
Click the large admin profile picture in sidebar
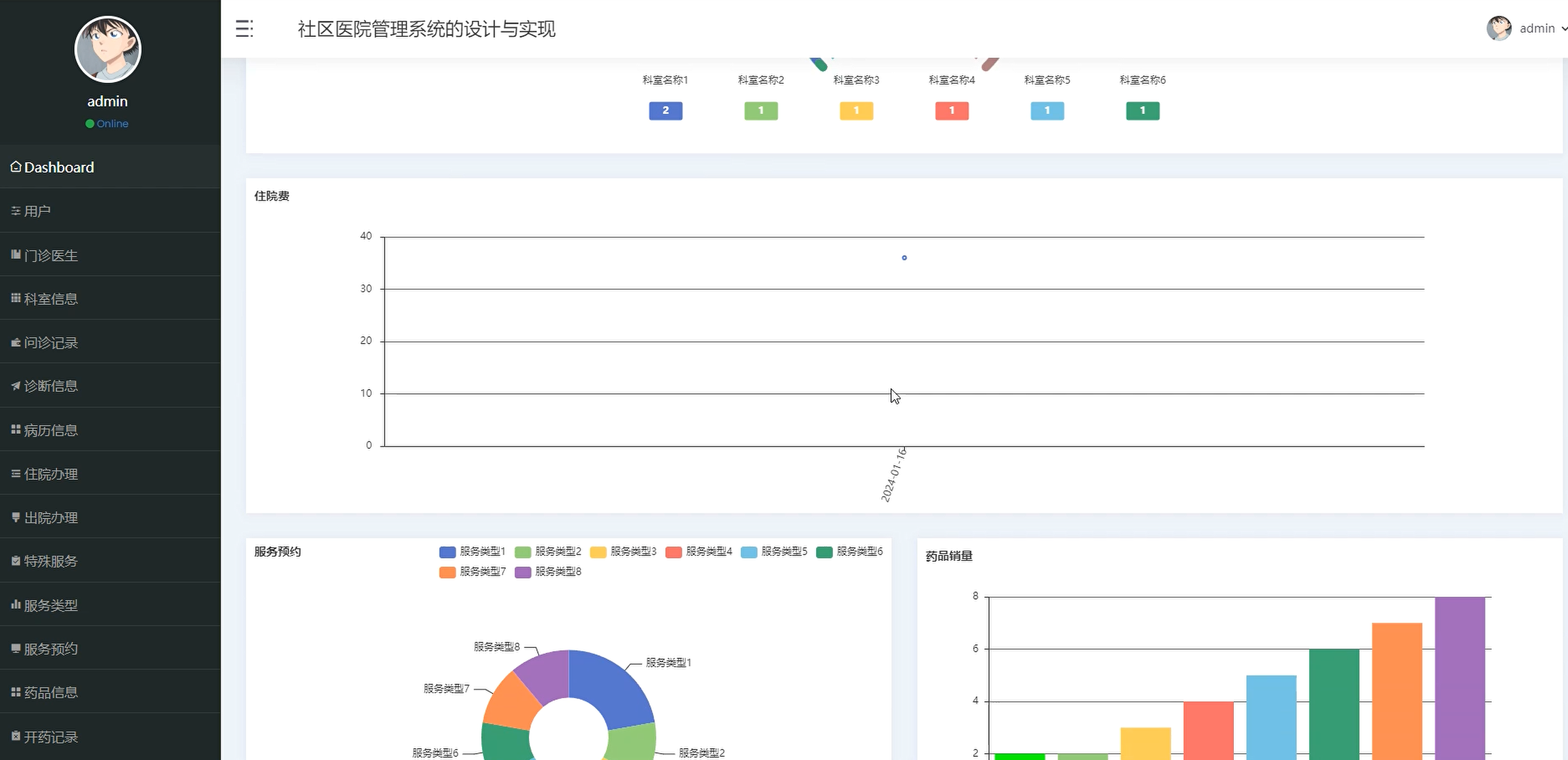(x=108, y=49)
